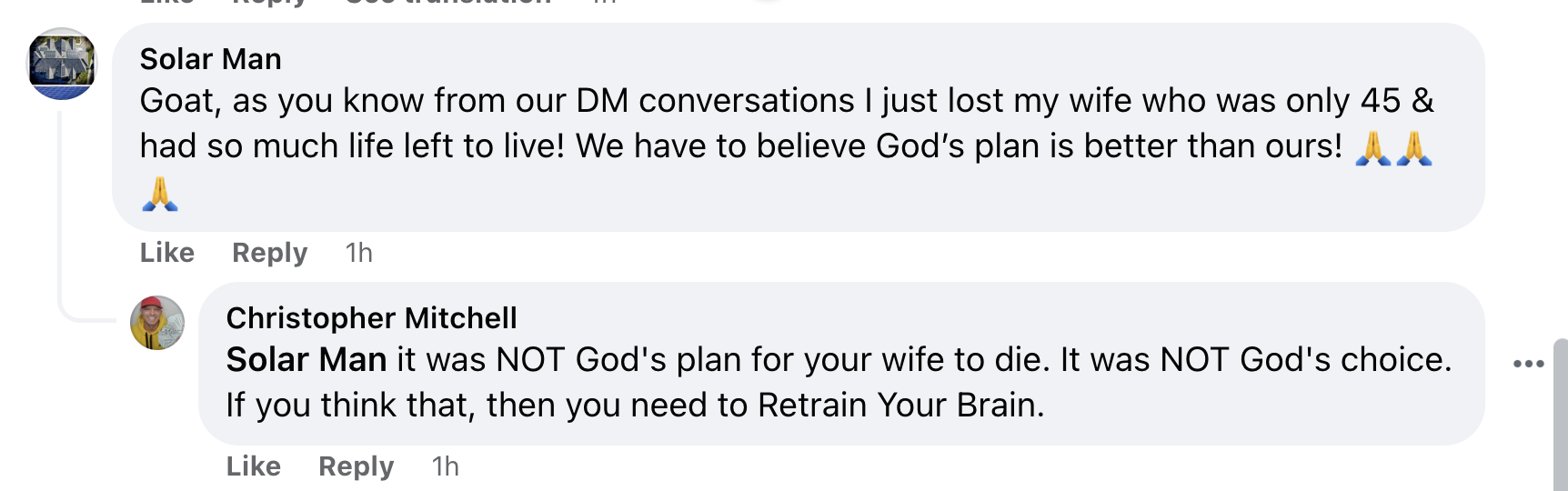
Task: Open the Solar Man author name link
Action: tap(210, 59)
